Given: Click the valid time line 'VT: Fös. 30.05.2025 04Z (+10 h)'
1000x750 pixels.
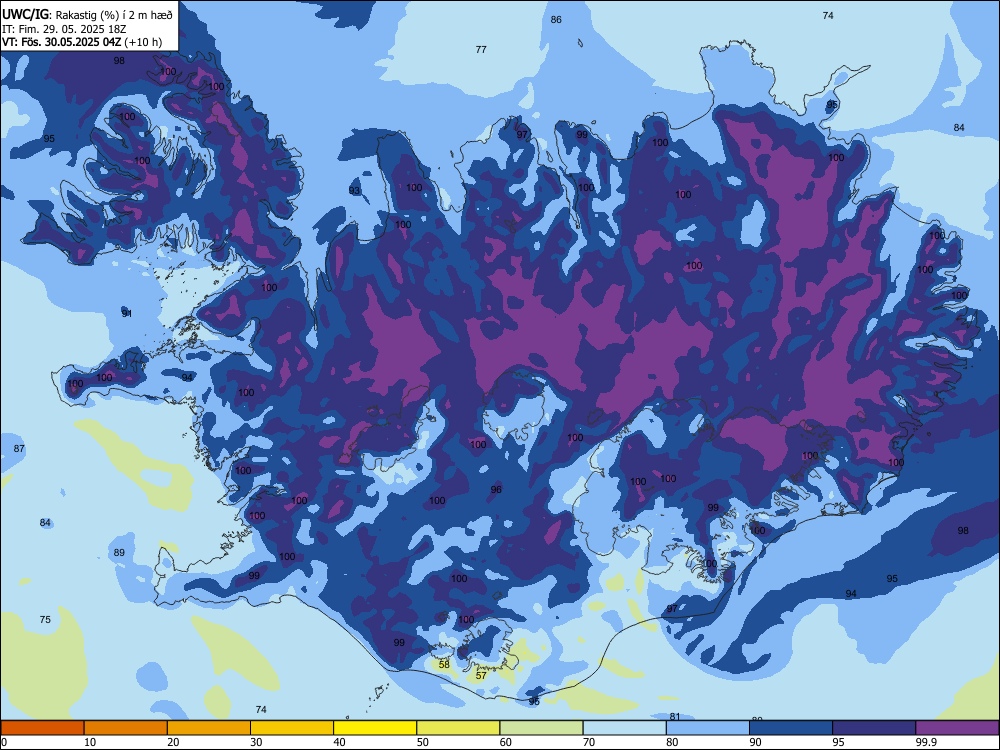Looking at the screenshot, I should (x=82, y=42).
